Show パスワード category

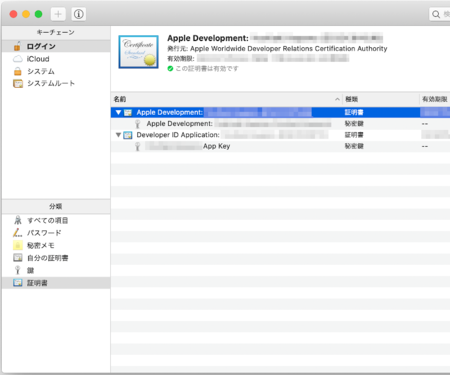(x=56, y=233)
